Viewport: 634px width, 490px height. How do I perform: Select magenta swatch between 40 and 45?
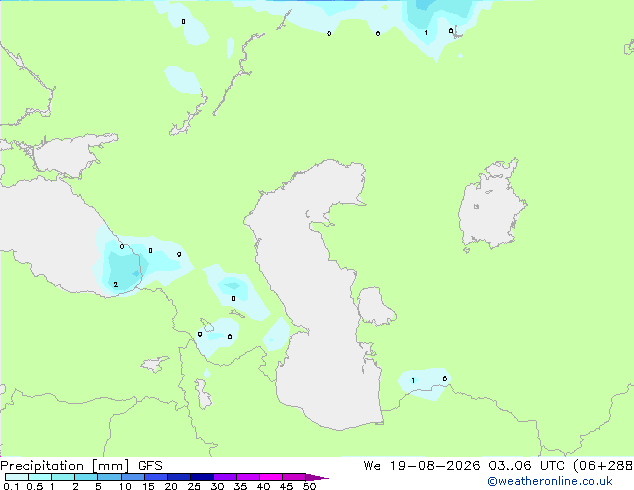tap(271, 477)
